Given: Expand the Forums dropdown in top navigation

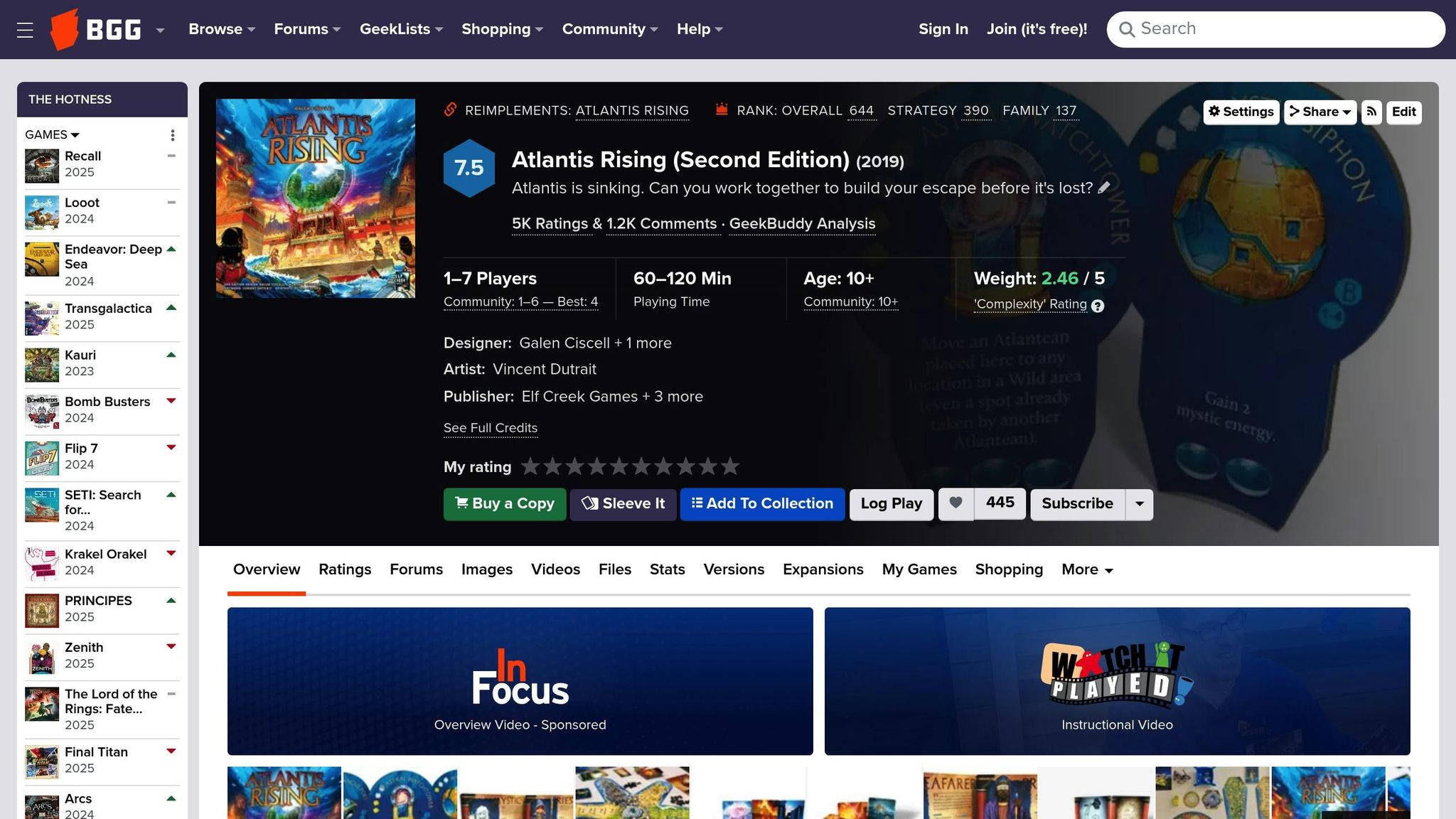Looking at the screenshot, I should click(x=307, y=29).
